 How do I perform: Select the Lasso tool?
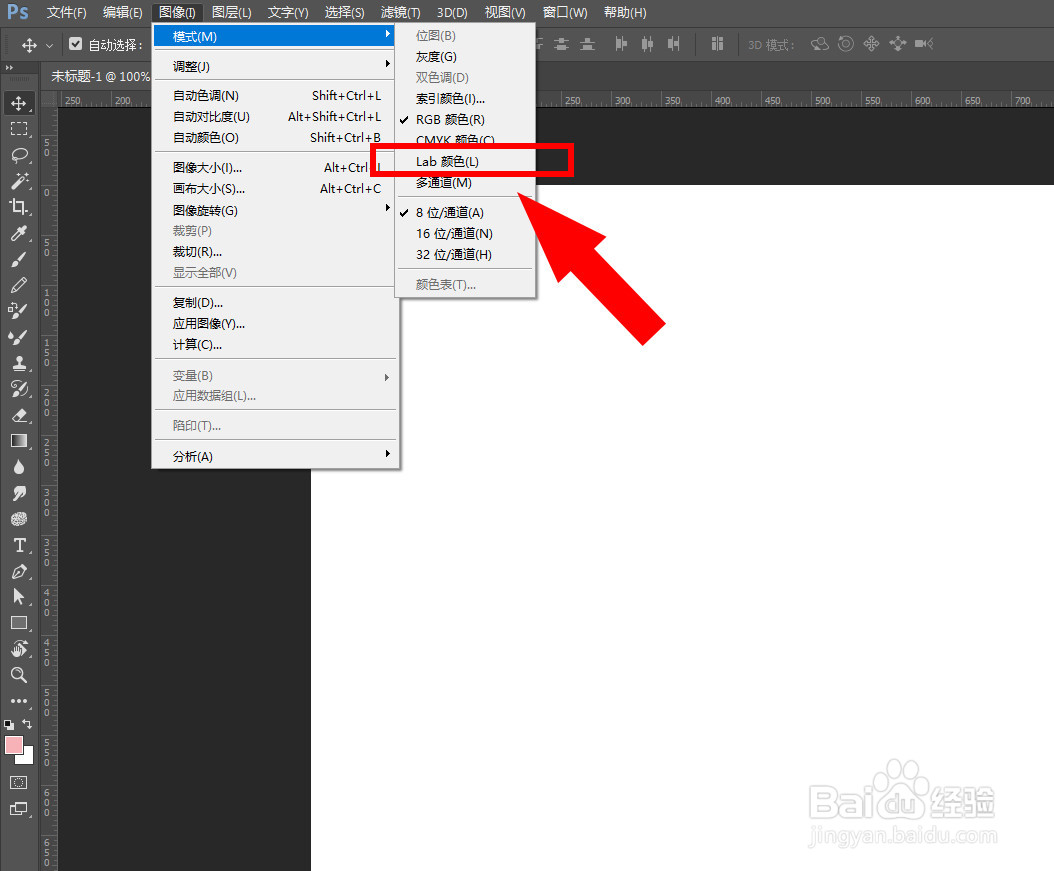click(19, 155)
